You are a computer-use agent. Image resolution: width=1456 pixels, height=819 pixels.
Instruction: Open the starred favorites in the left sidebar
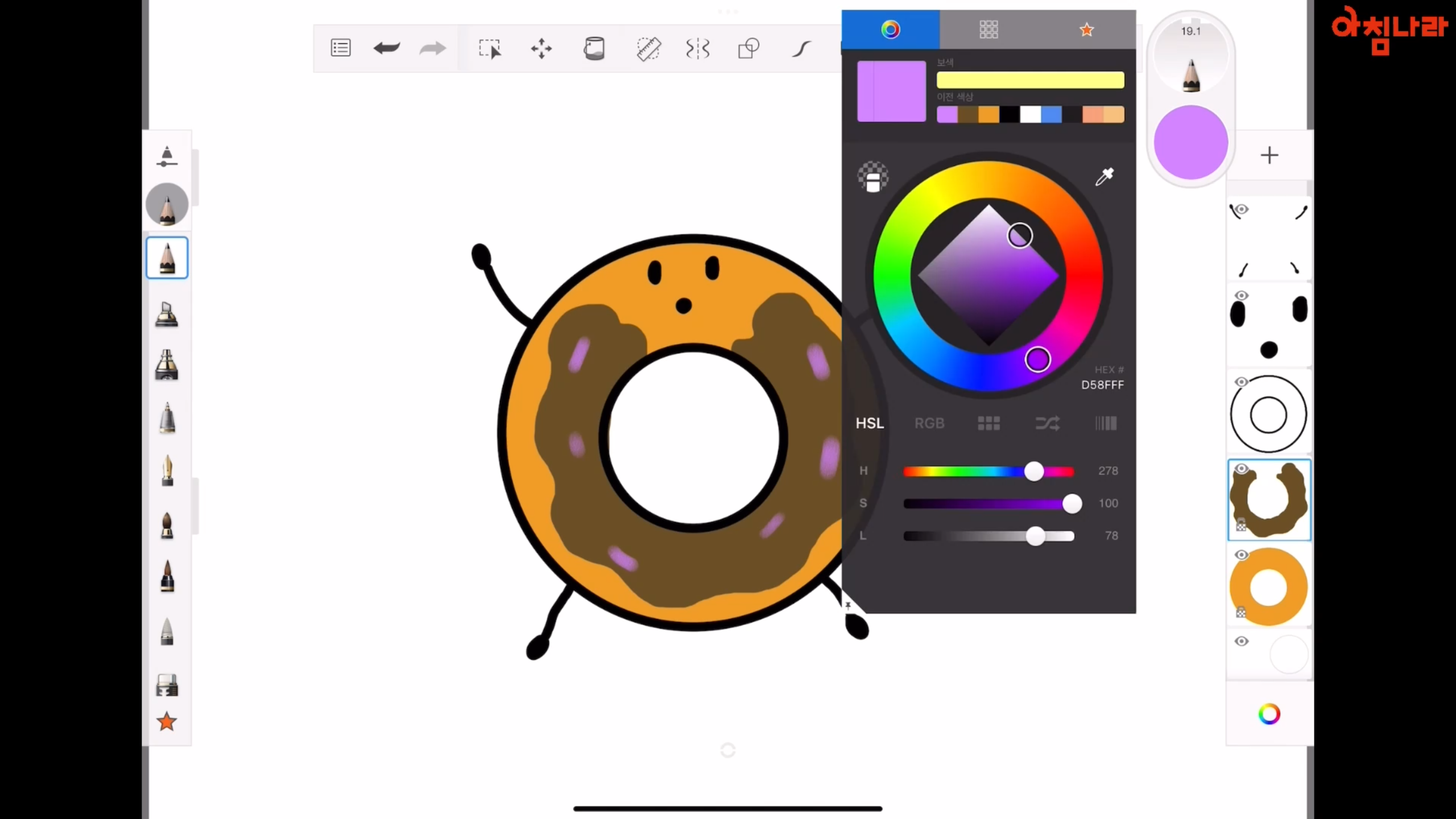(166, 721)
